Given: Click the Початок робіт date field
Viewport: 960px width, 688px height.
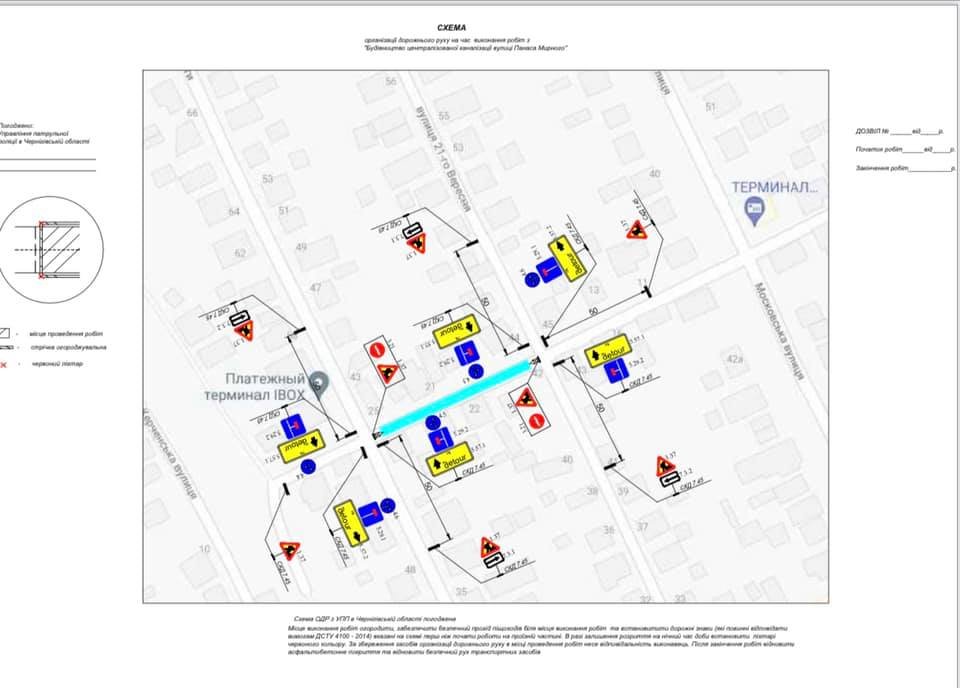Looking at the screenshot, I should point(898,151).
